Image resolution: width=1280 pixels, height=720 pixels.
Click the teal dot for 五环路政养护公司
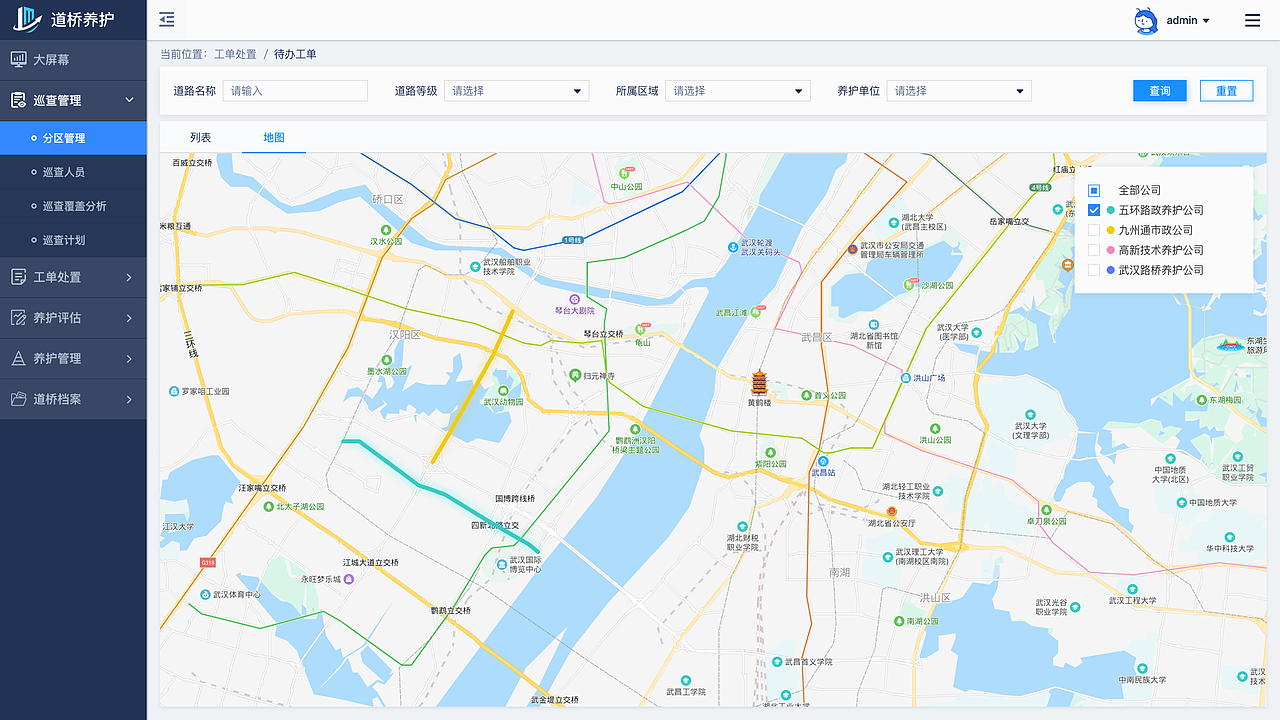click(x=1110, y=210)
